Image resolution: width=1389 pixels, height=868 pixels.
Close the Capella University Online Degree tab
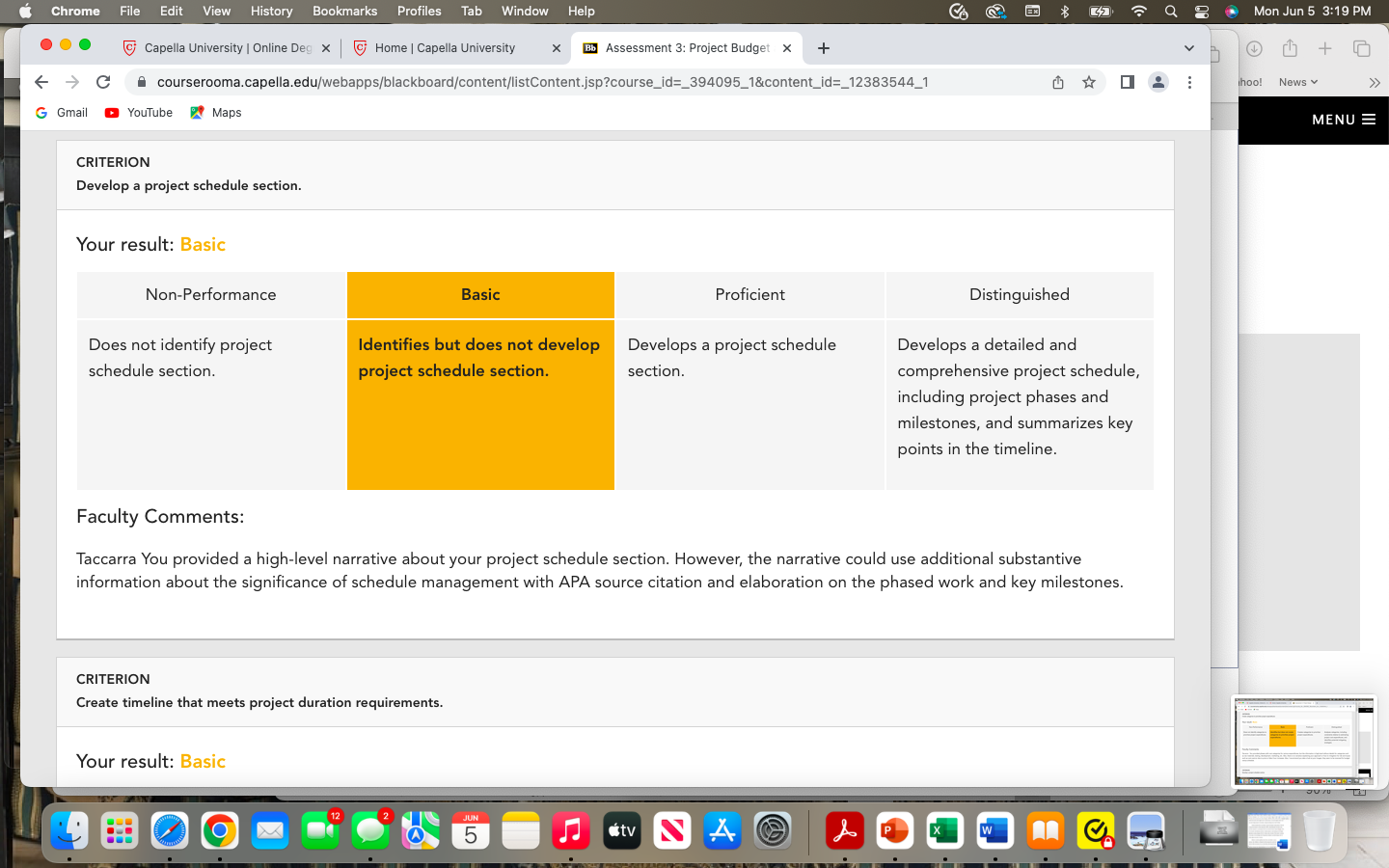[x=326, y=48]
